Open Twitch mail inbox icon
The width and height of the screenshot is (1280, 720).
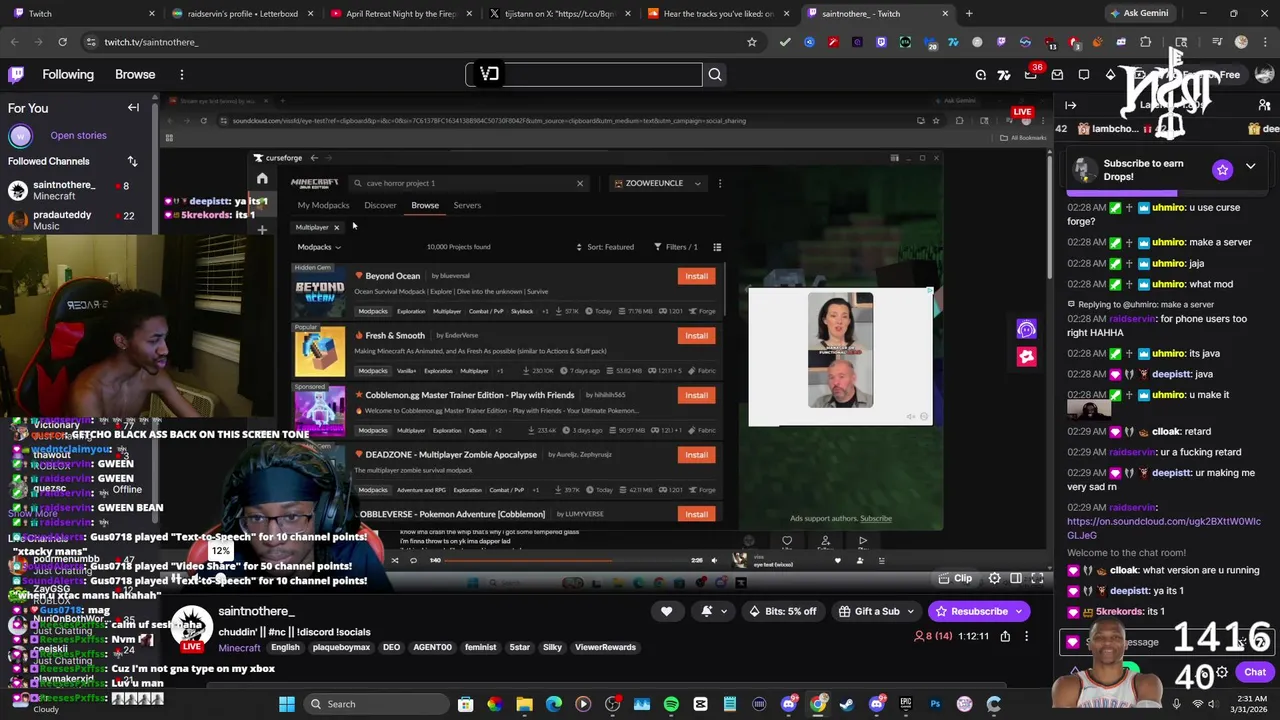(1057, 74)
